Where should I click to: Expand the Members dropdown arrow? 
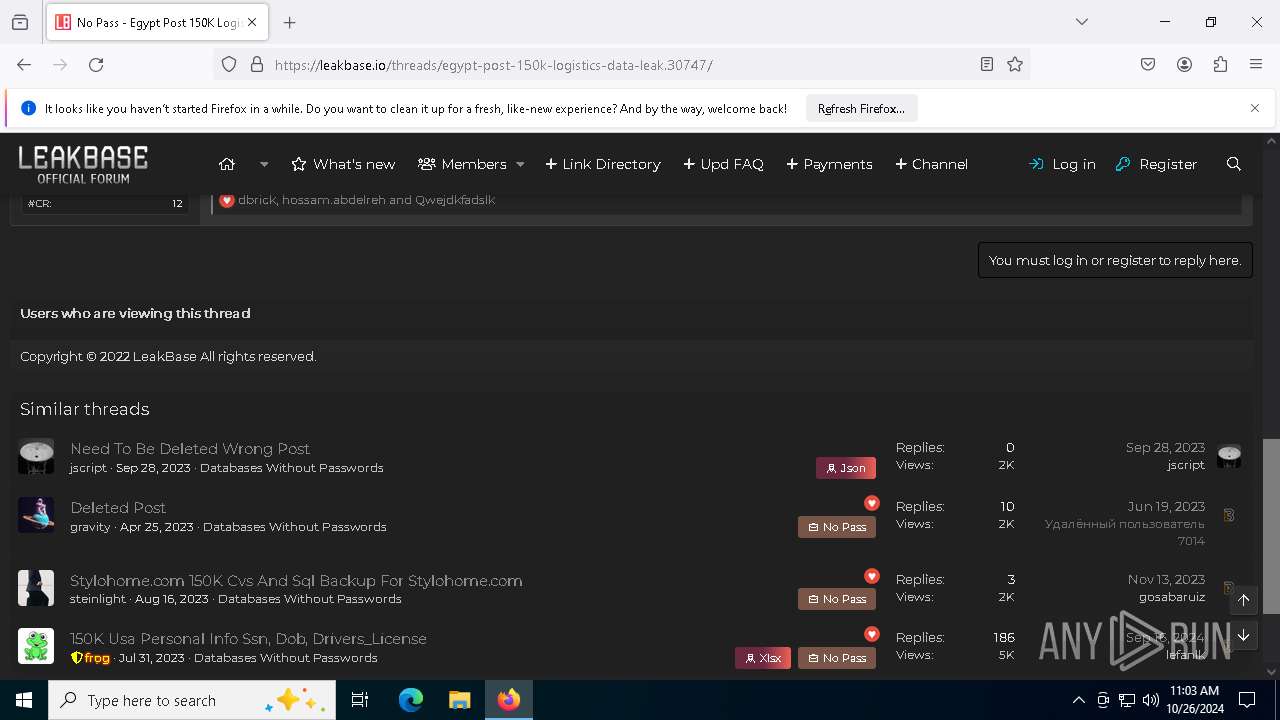tap(520, 164)
